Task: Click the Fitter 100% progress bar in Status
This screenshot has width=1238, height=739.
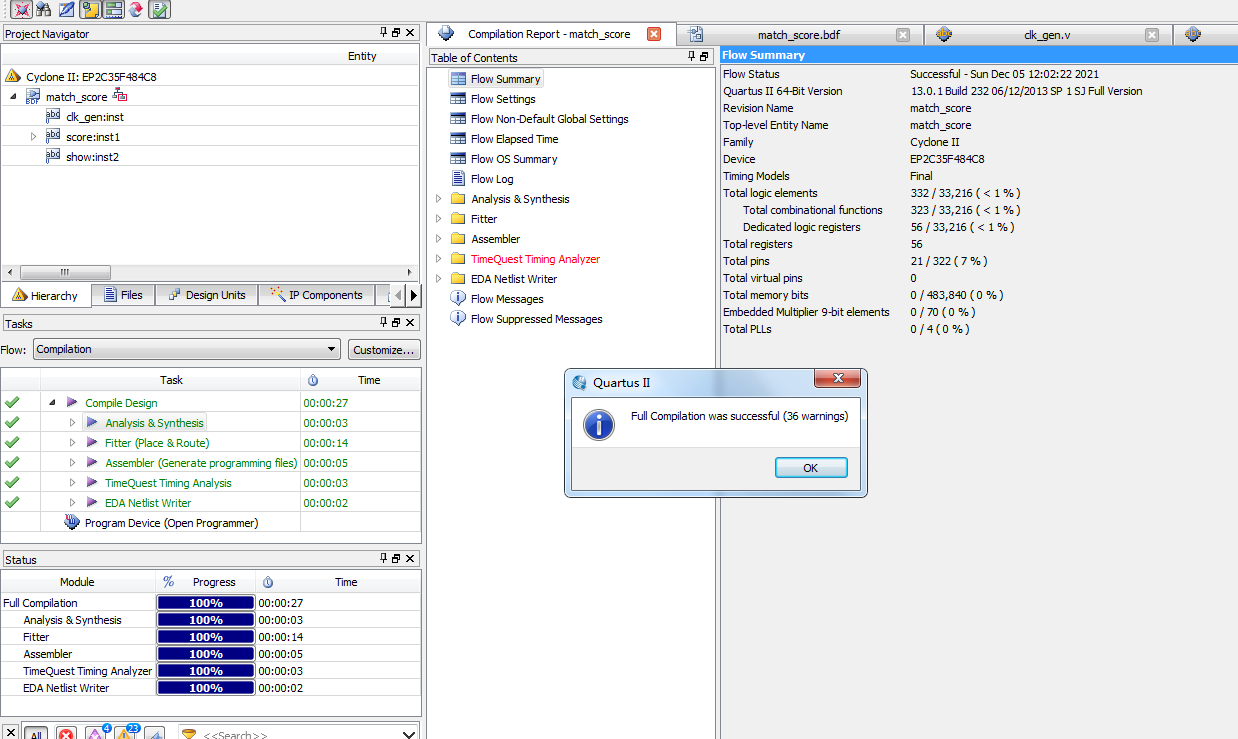Action: coord(206,637)
